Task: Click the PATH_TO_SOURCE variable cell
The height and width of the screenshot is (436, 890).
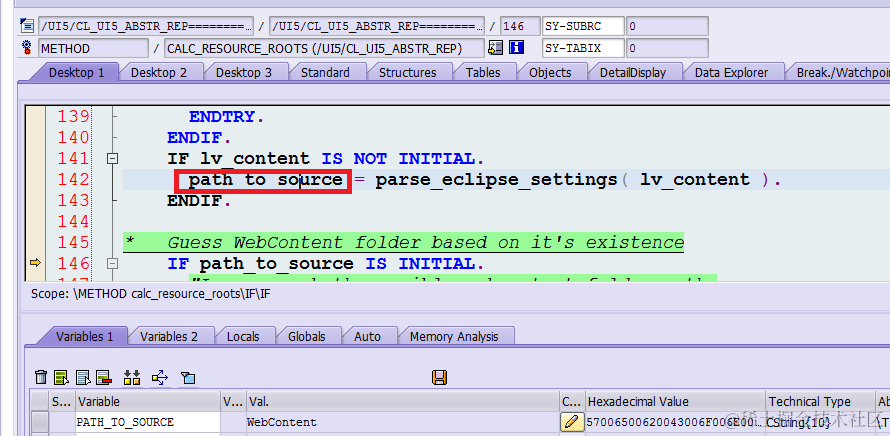Action: click(x=148, y=422)
